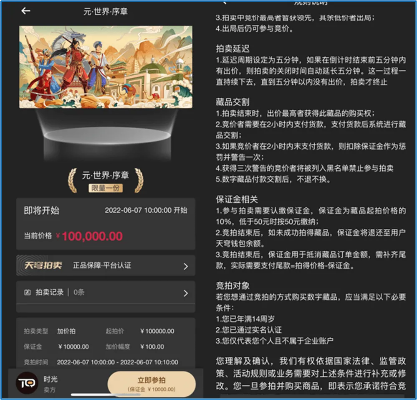Click the 立即参拍 bid button
The height and width of the screenshot is (400, 417).
tap(152, 384)
